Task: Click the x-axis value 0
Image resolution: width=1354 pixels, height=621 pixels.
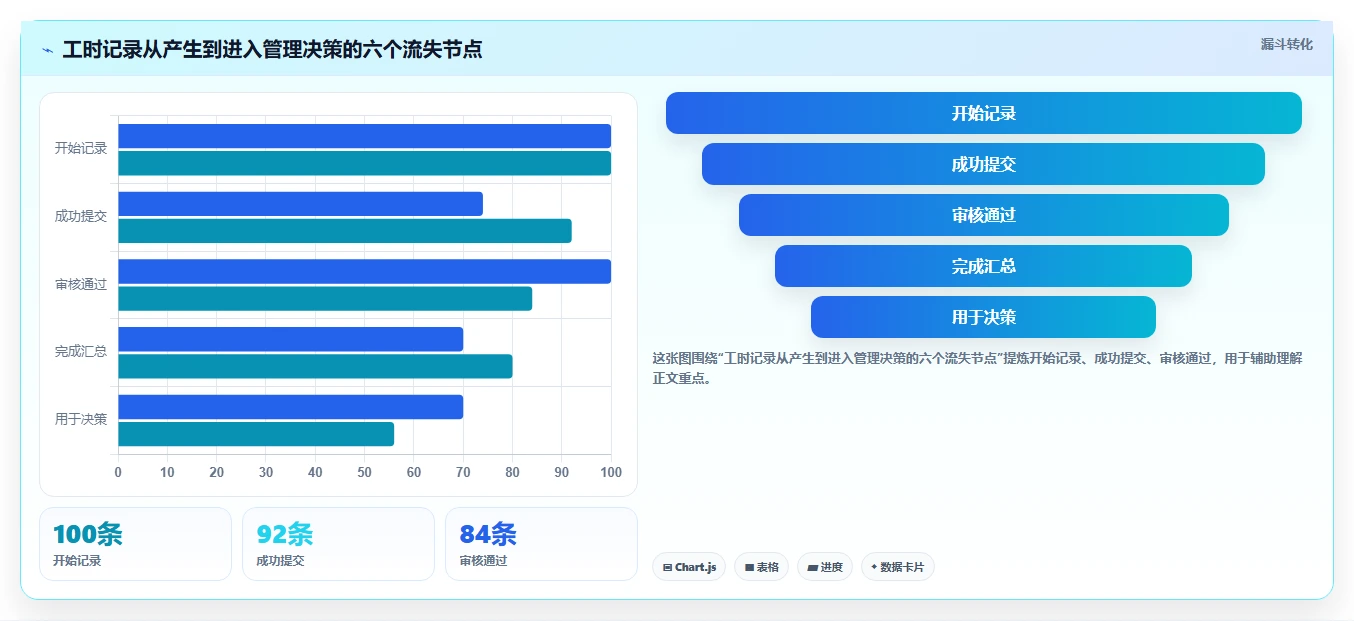Action: (118, 472)
